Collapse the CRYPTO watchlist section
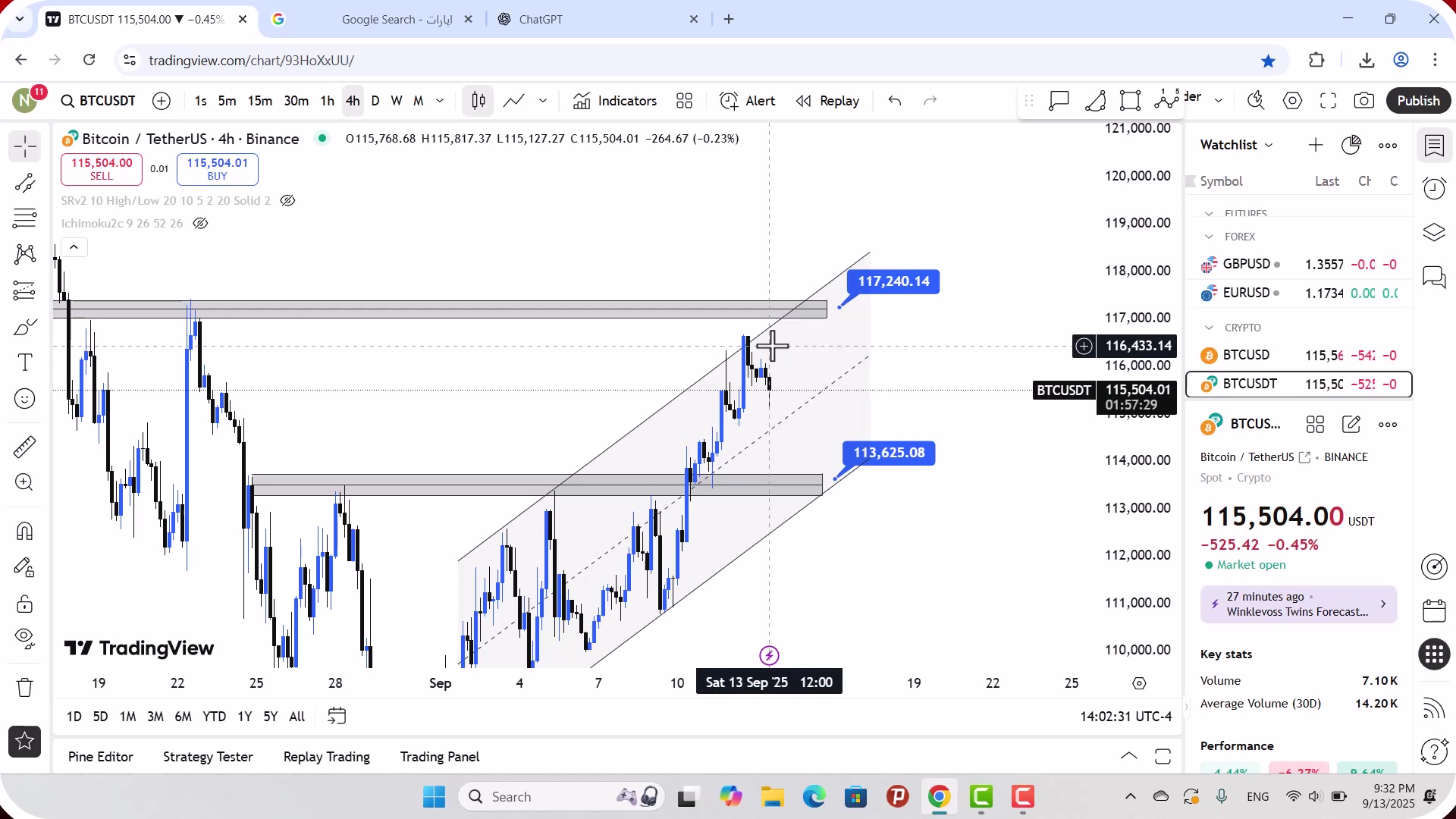 (x=1209, y=328)
